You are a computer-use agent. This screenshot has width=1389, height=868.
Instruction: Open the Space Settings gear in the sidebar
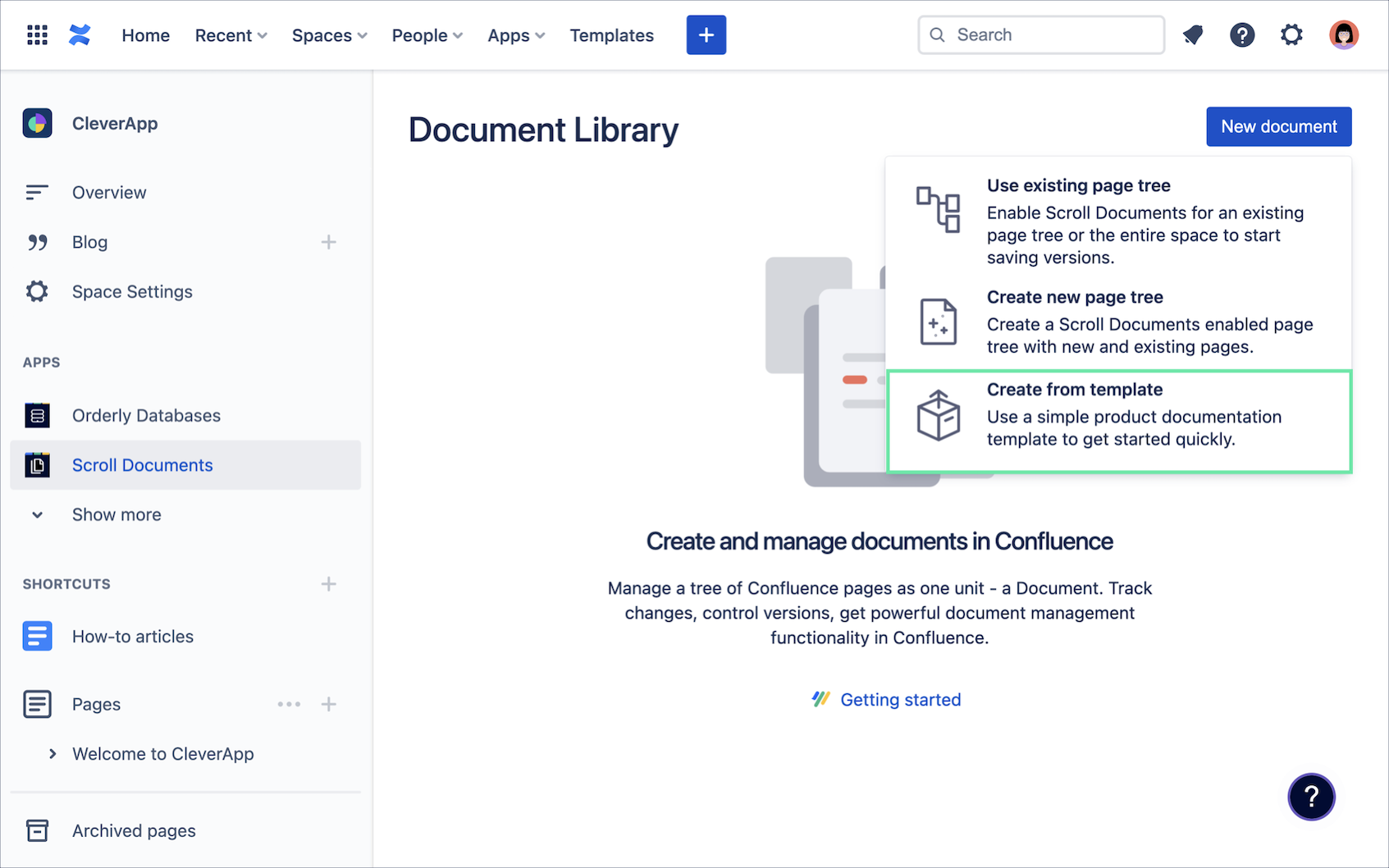[x=37, y=291]
